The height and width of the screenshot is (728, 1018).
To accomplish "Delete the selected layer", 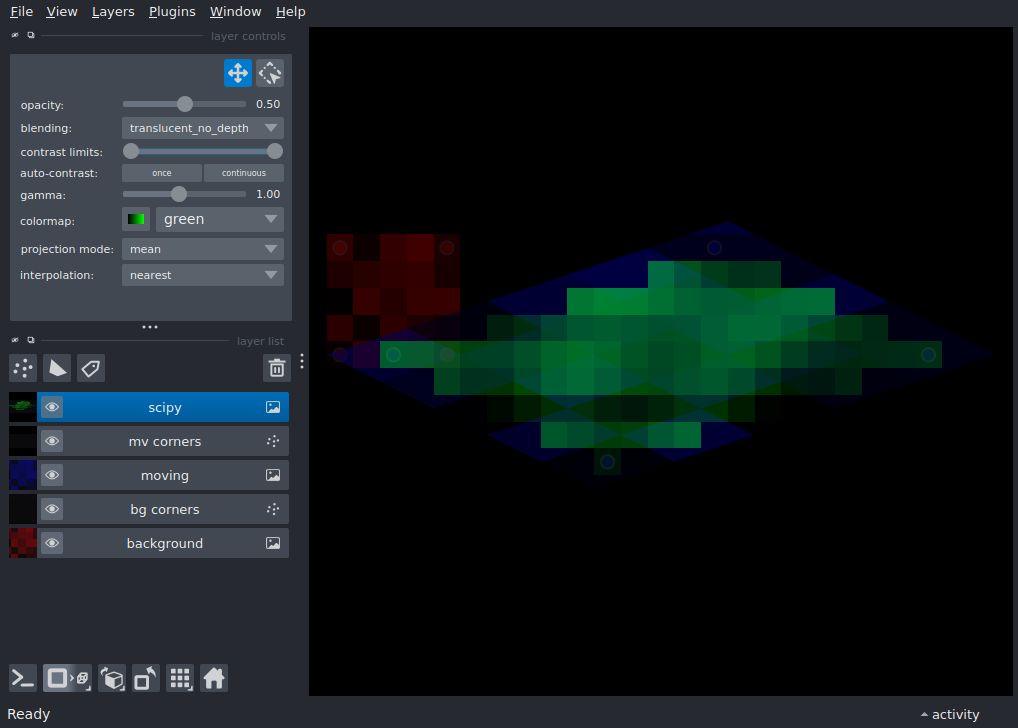I will point(276,368).
